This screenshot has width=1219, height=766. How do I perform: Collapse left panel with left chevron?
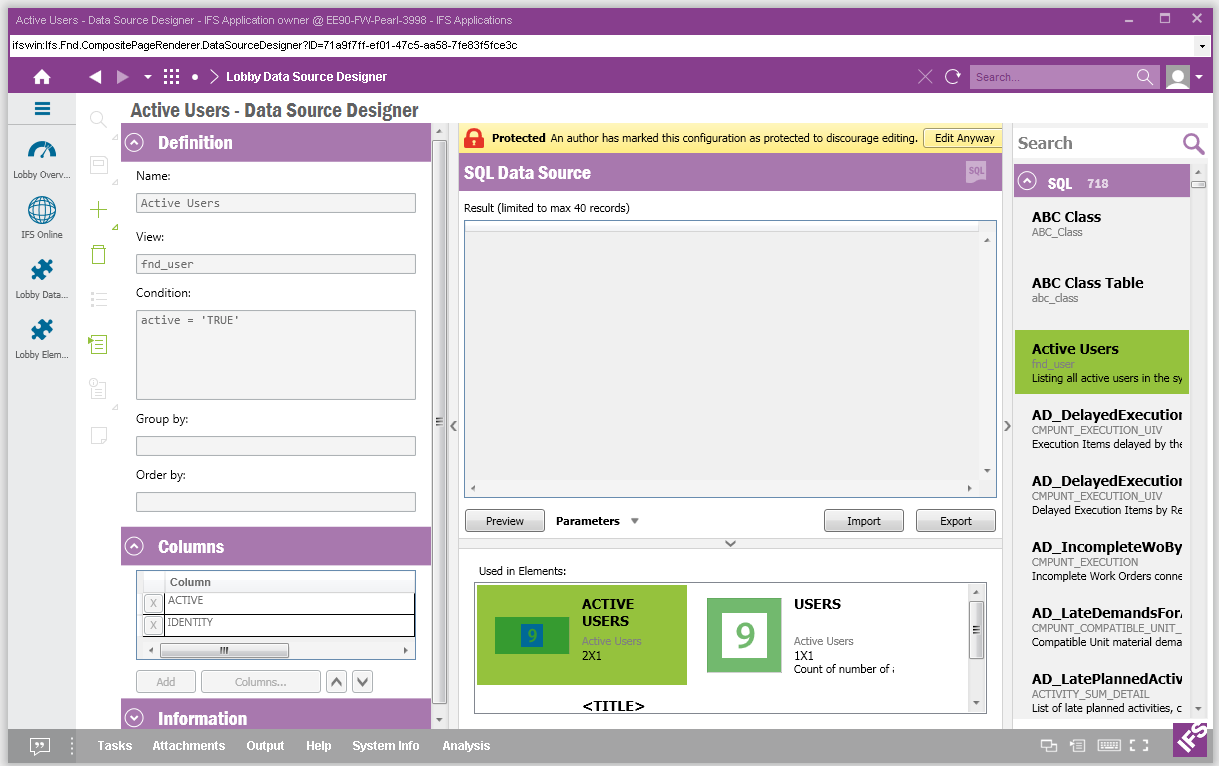coord(453,426)
